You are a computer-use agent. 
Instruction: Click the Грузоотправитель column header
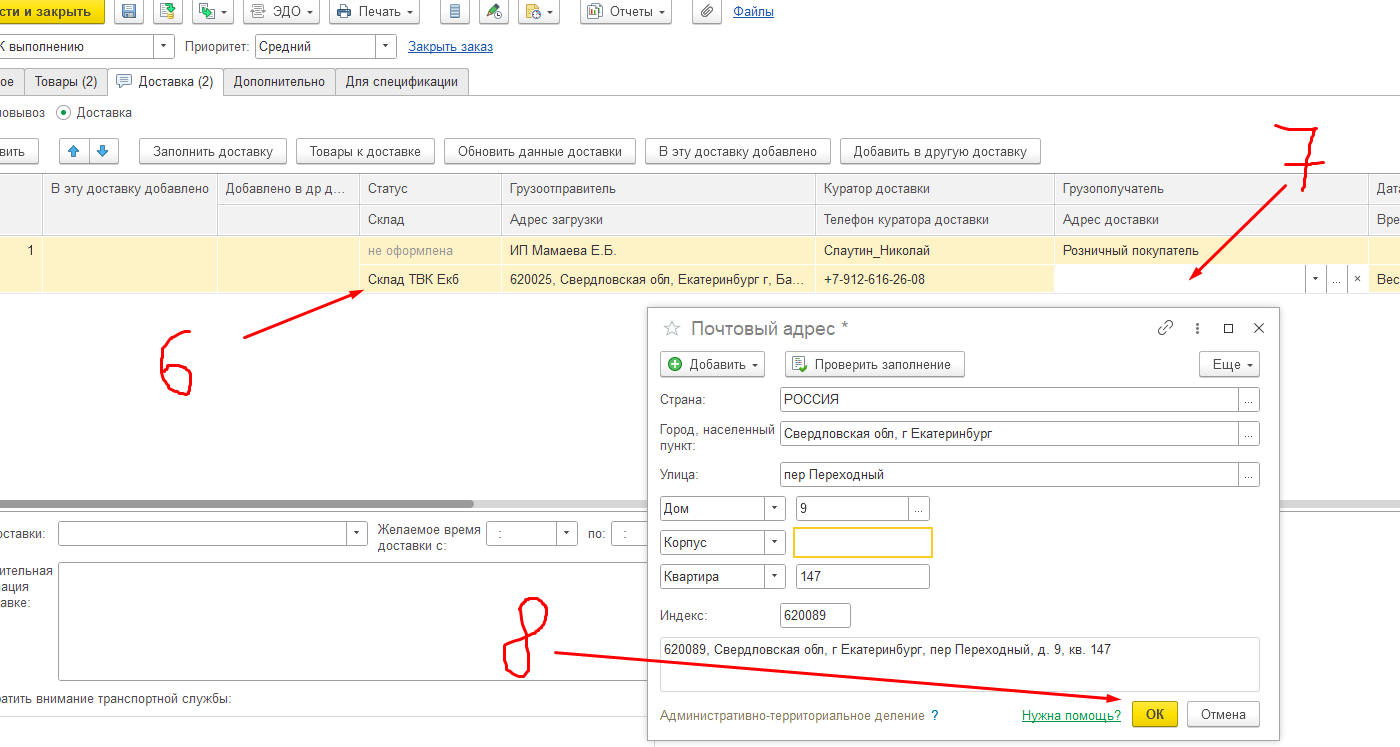tap(658, 189)
